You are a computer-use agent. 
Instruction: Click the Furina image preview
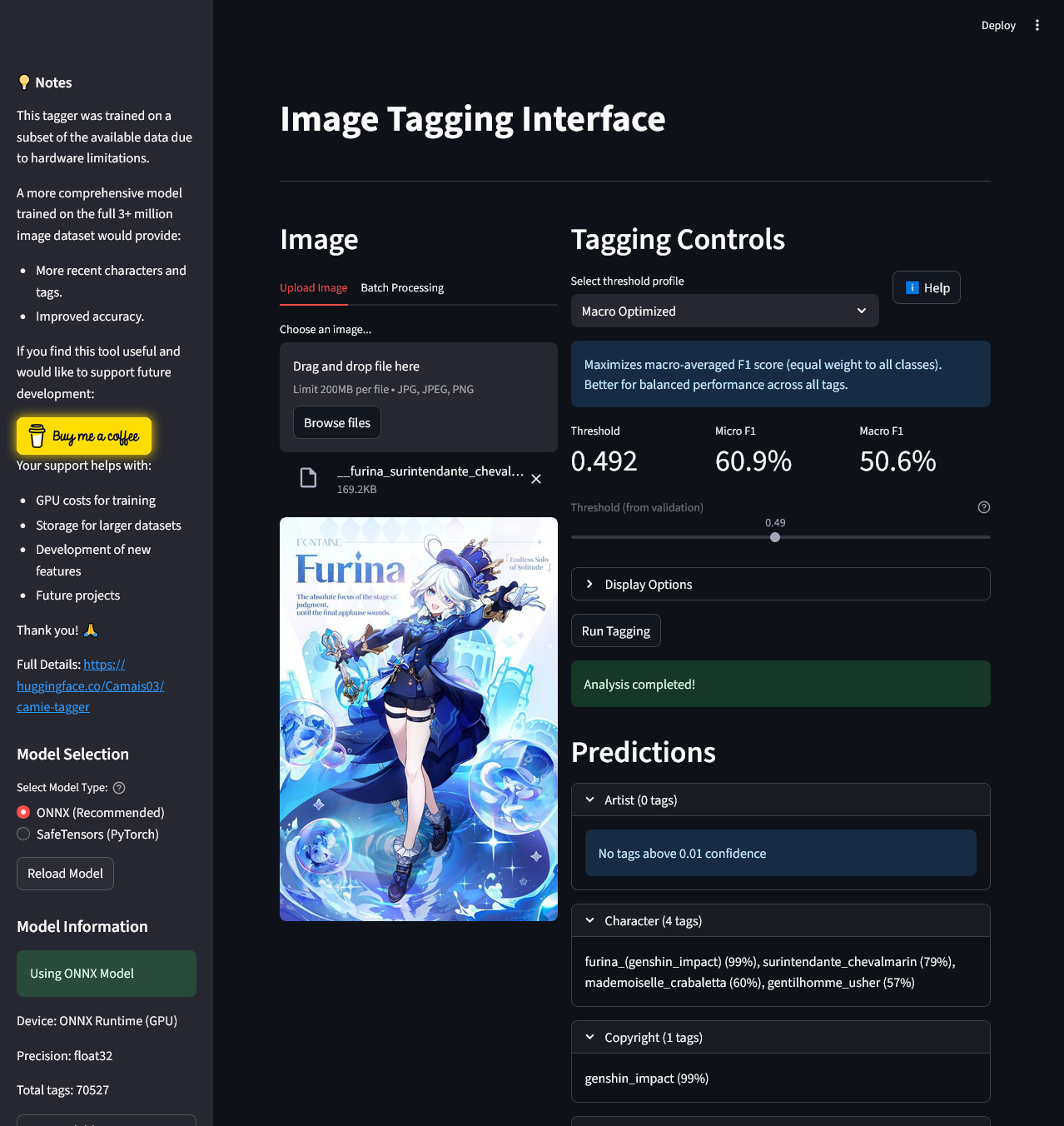click(x=418, y=718)
